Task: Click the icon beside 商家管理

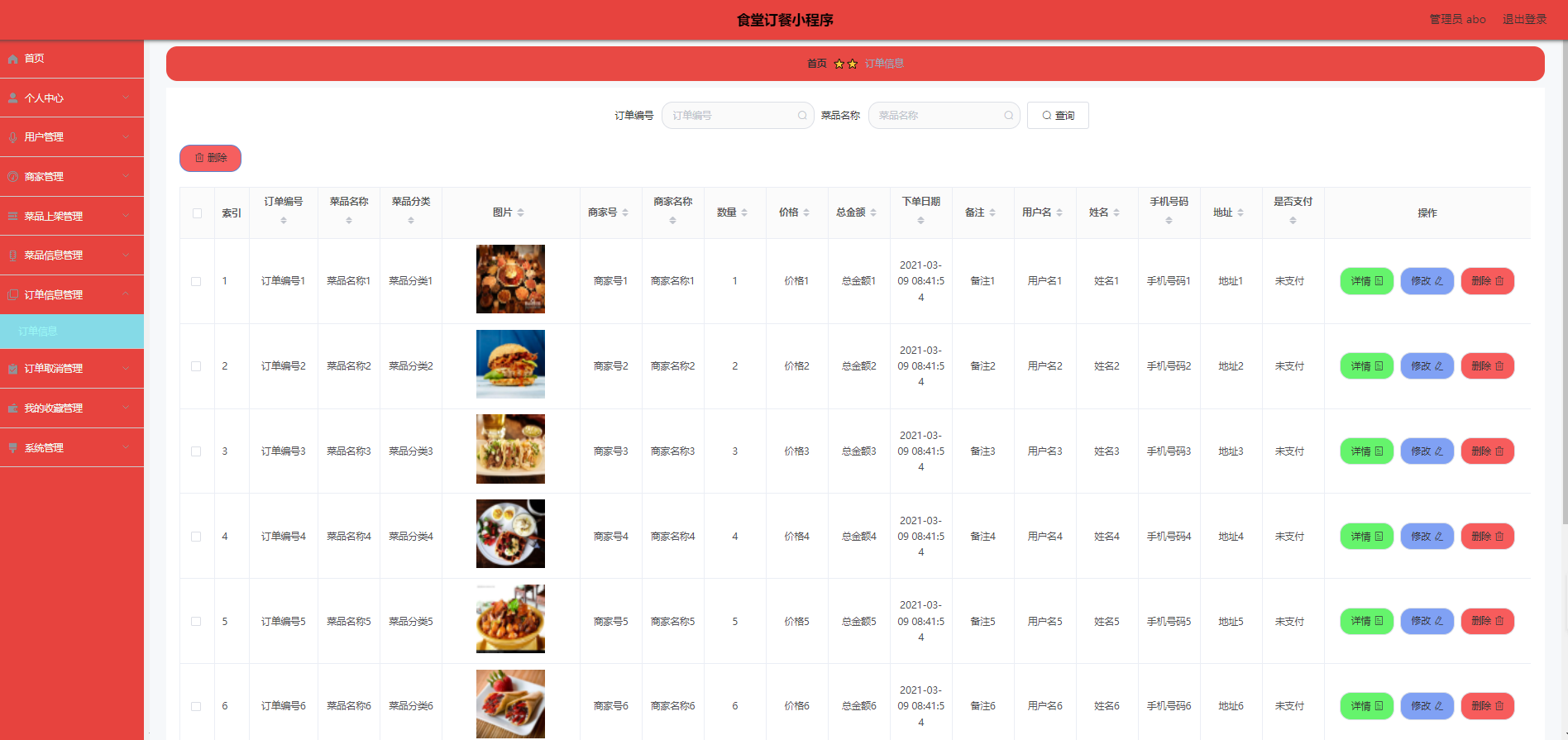Action: click(12, 177)
